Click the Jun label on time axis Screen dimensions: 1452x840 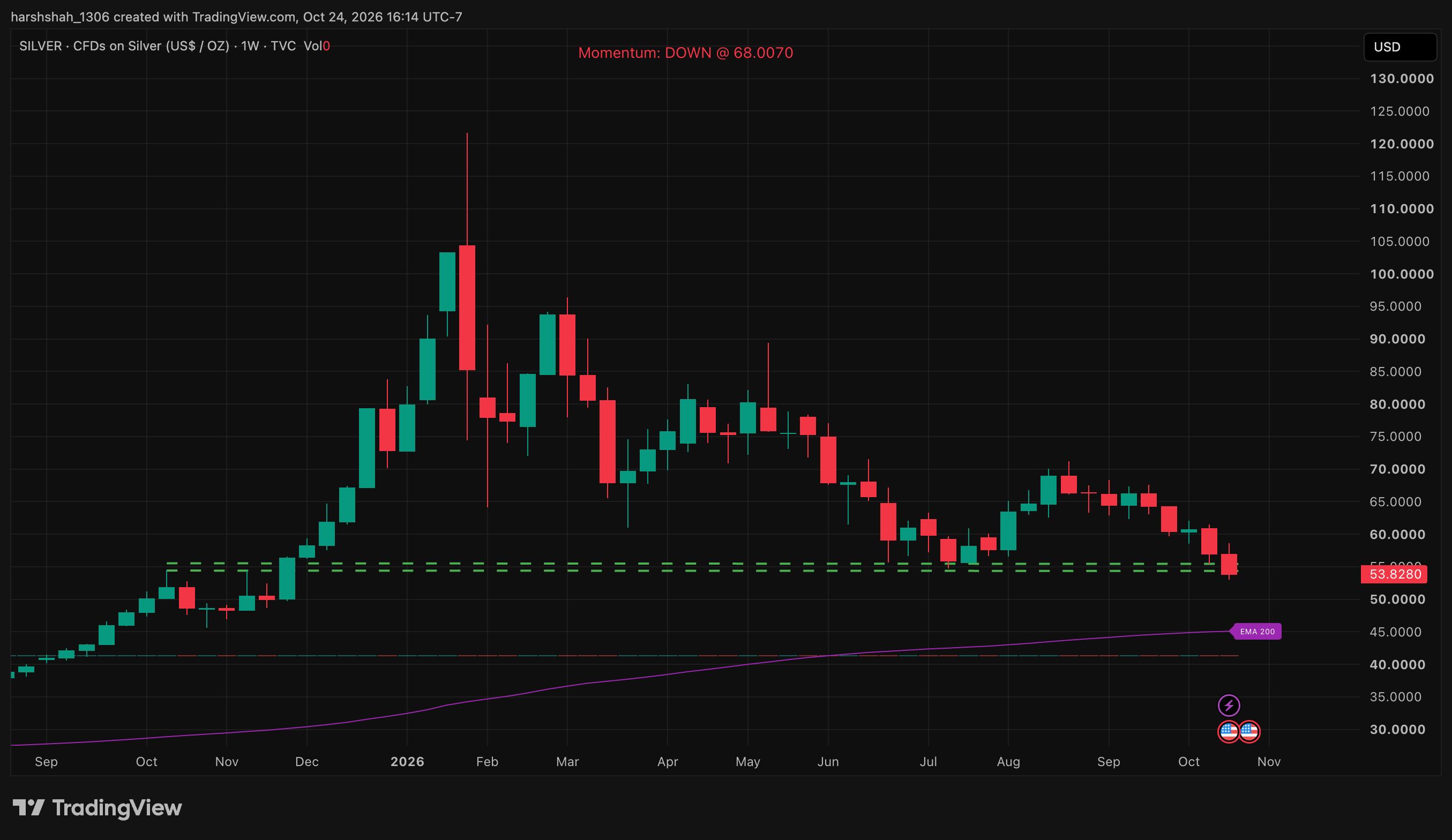coord(828,762)
